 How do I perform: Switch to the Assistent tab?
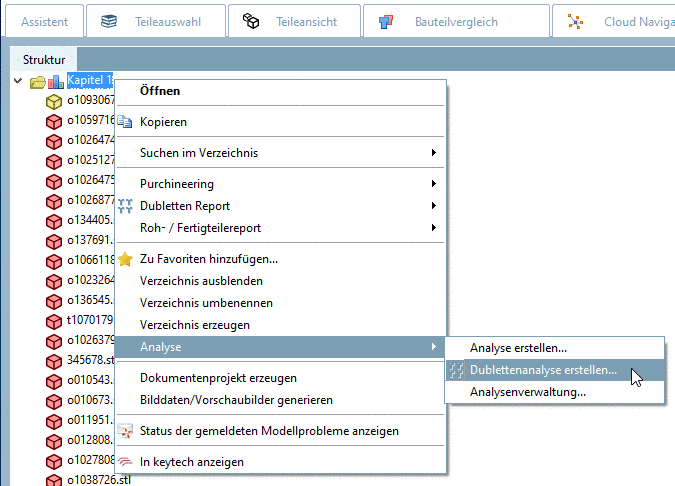click(x=44, y=21)
